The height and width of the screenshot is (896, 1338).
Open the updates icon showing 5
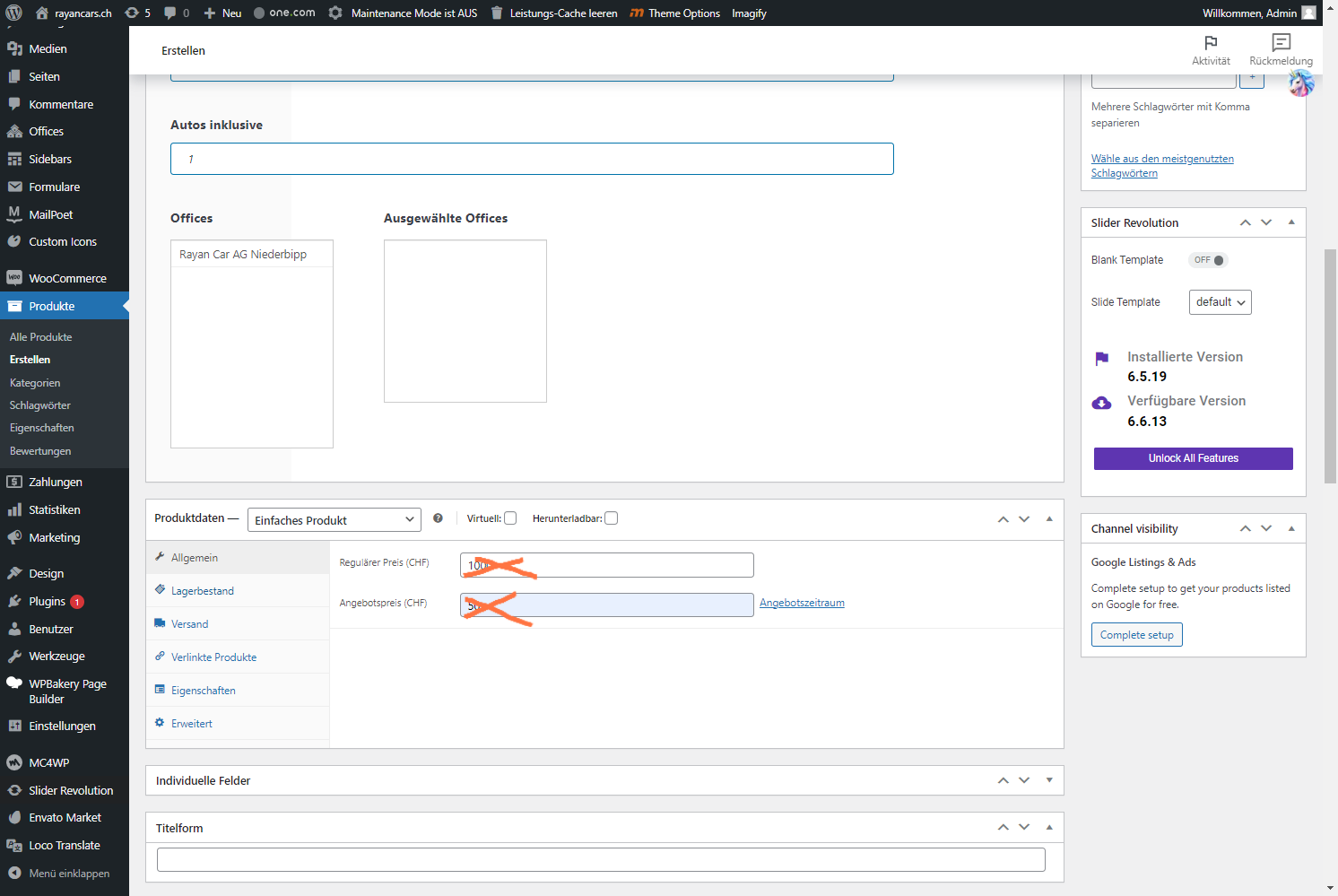coord(137,13)
